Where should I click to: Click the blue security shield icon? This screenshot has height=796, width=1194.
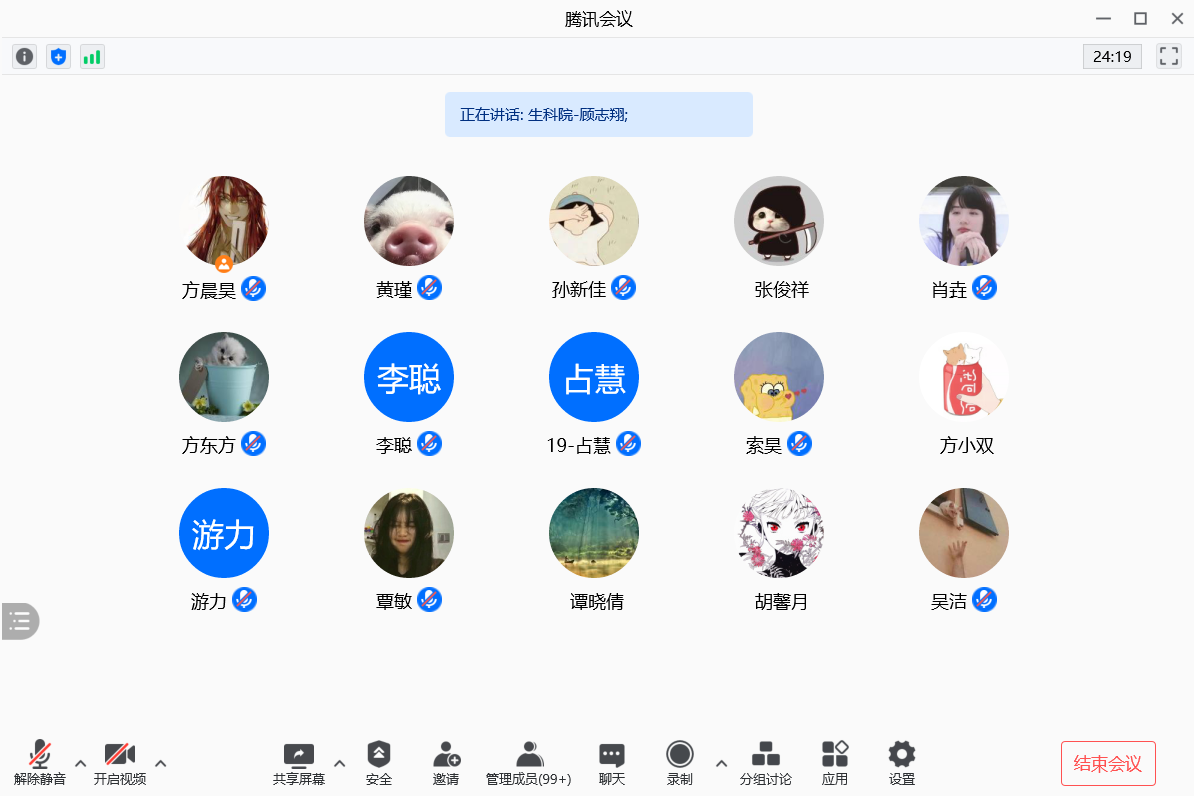59,57
